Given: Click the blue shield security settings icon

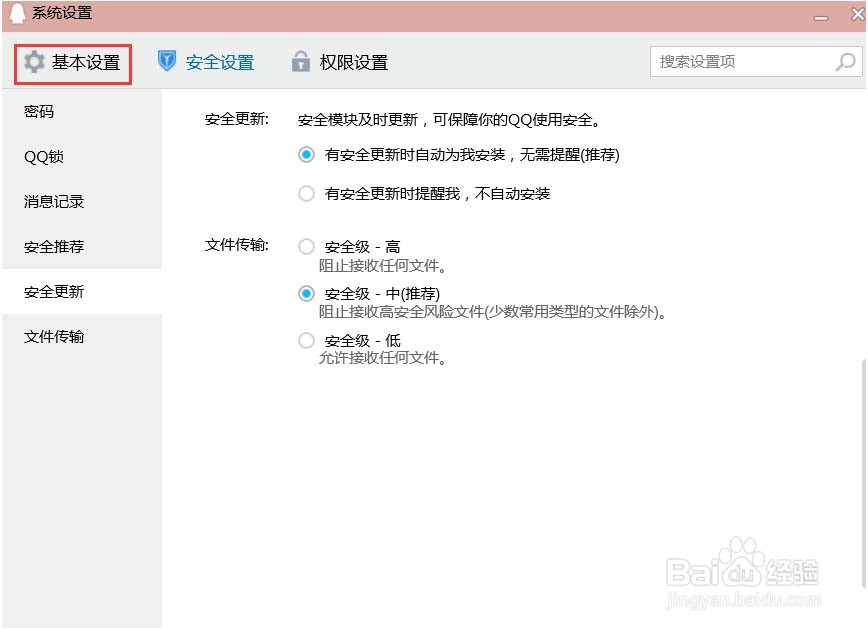Looking at the screenshot, I should pyautogui.click(x=167, y=61).
